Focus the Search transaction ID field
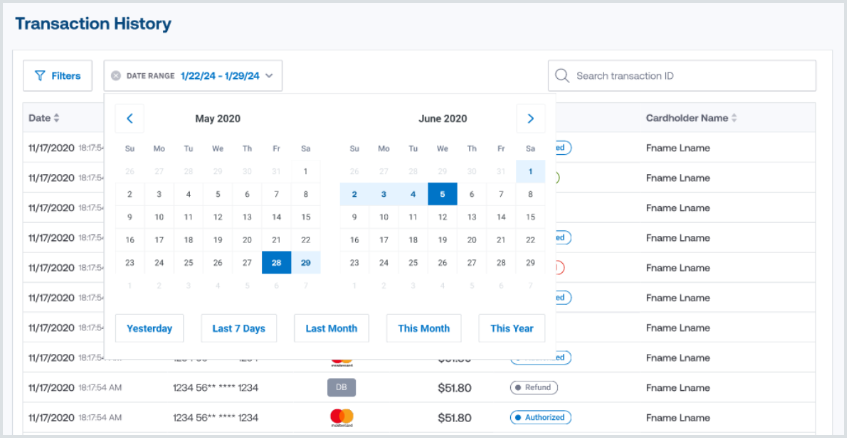This screenshot has width=847, height=438. click(x=690, y=76)
